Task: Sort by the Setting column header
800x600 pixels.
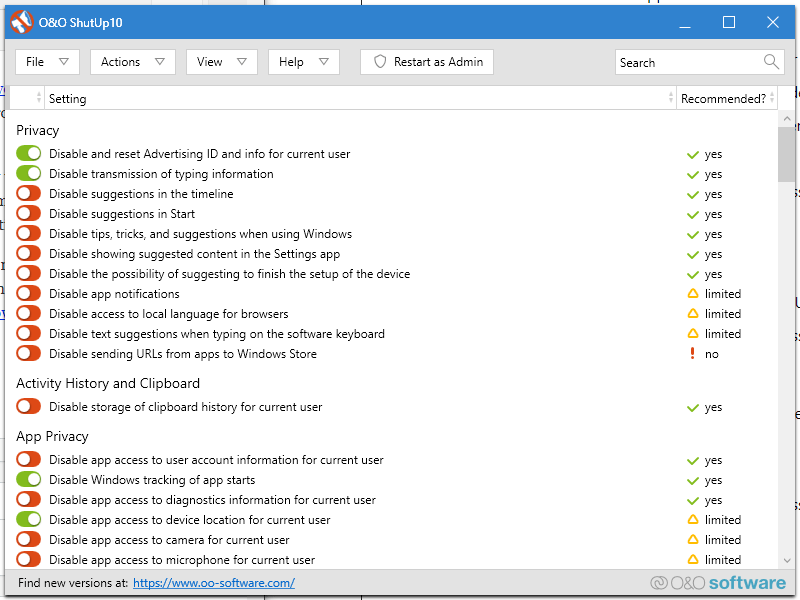Action: [360, 98]
